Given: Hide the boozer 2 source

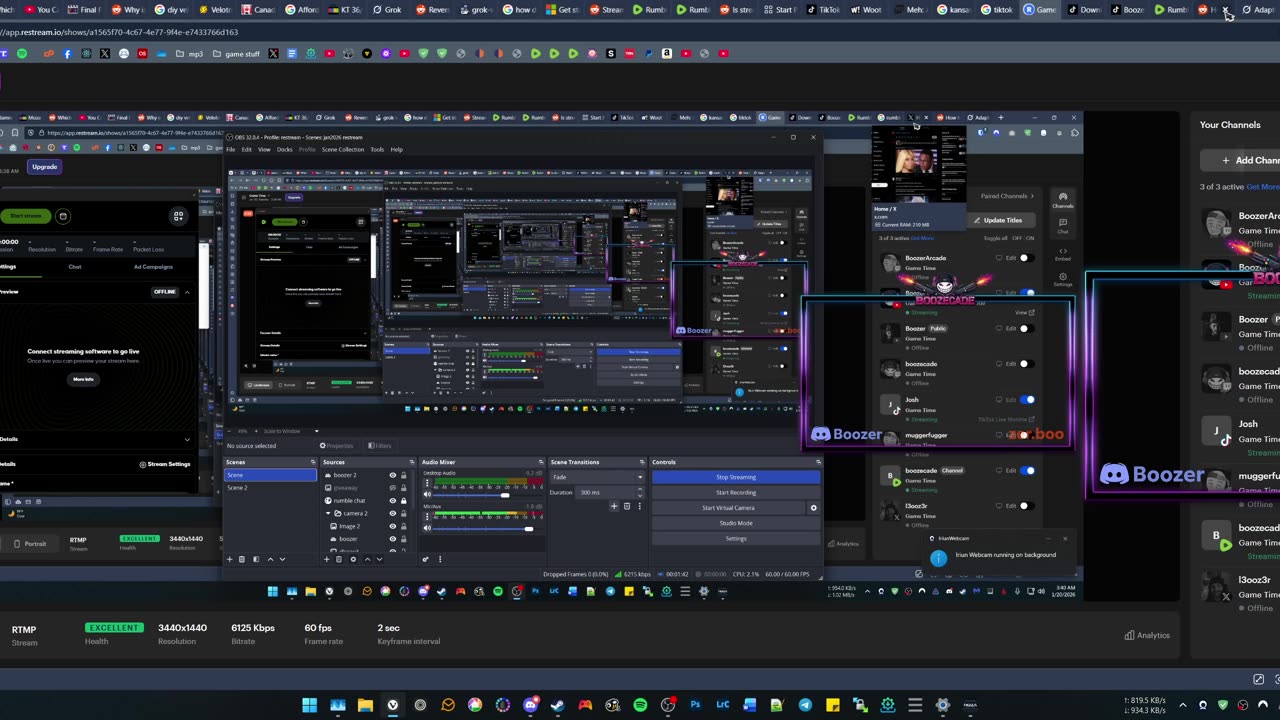Looking at the screenshot, I should (x=392, y=475).
